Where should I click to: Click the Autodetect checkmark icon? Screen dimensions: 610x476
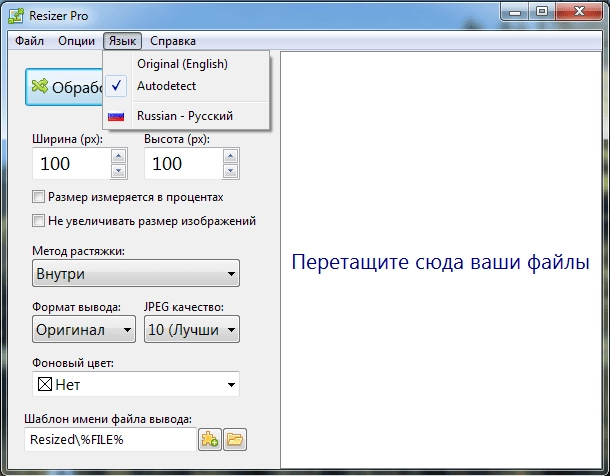click(x=116, y=86)
